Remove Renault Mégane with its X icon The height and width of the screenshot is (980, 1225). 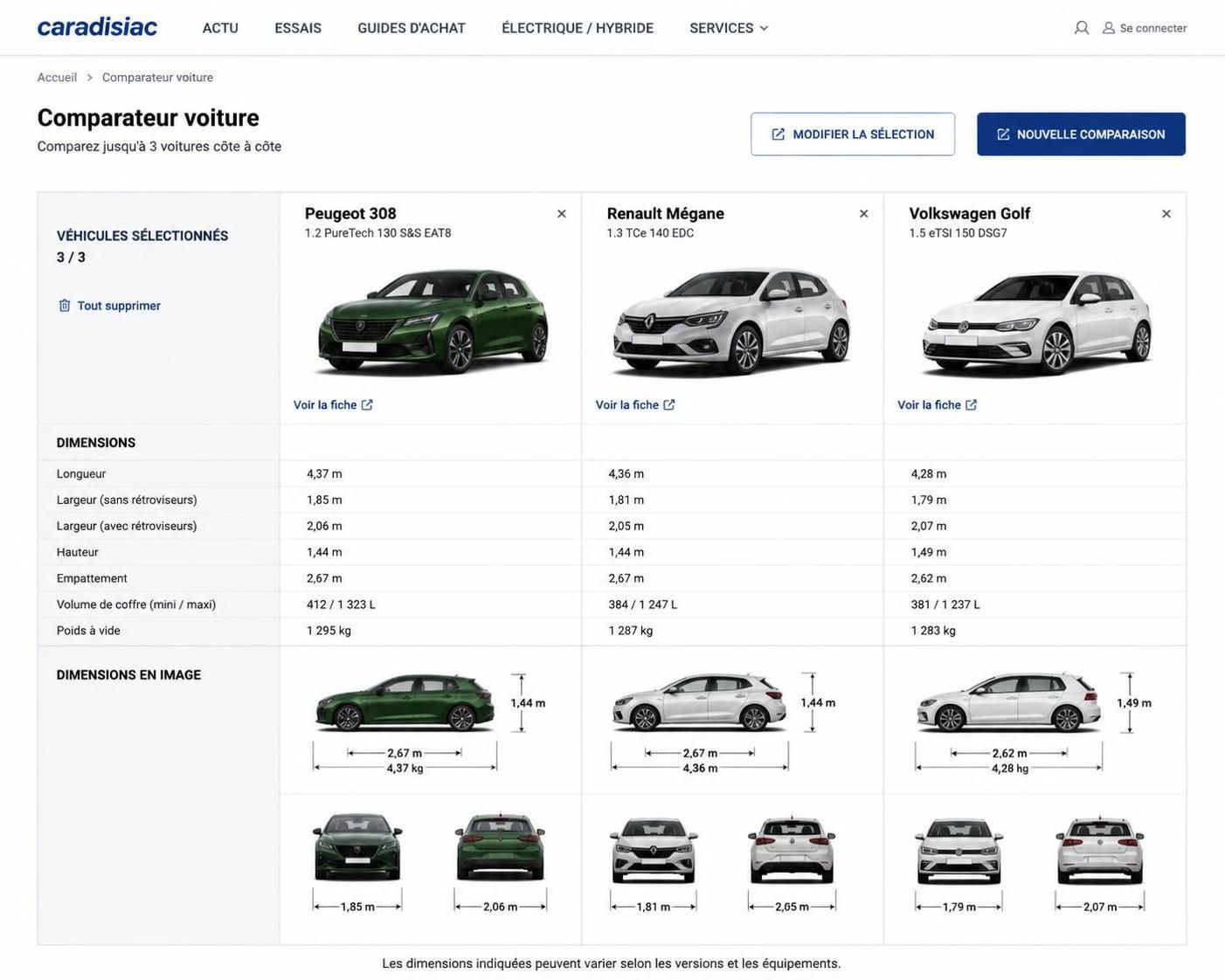(864, 214)
